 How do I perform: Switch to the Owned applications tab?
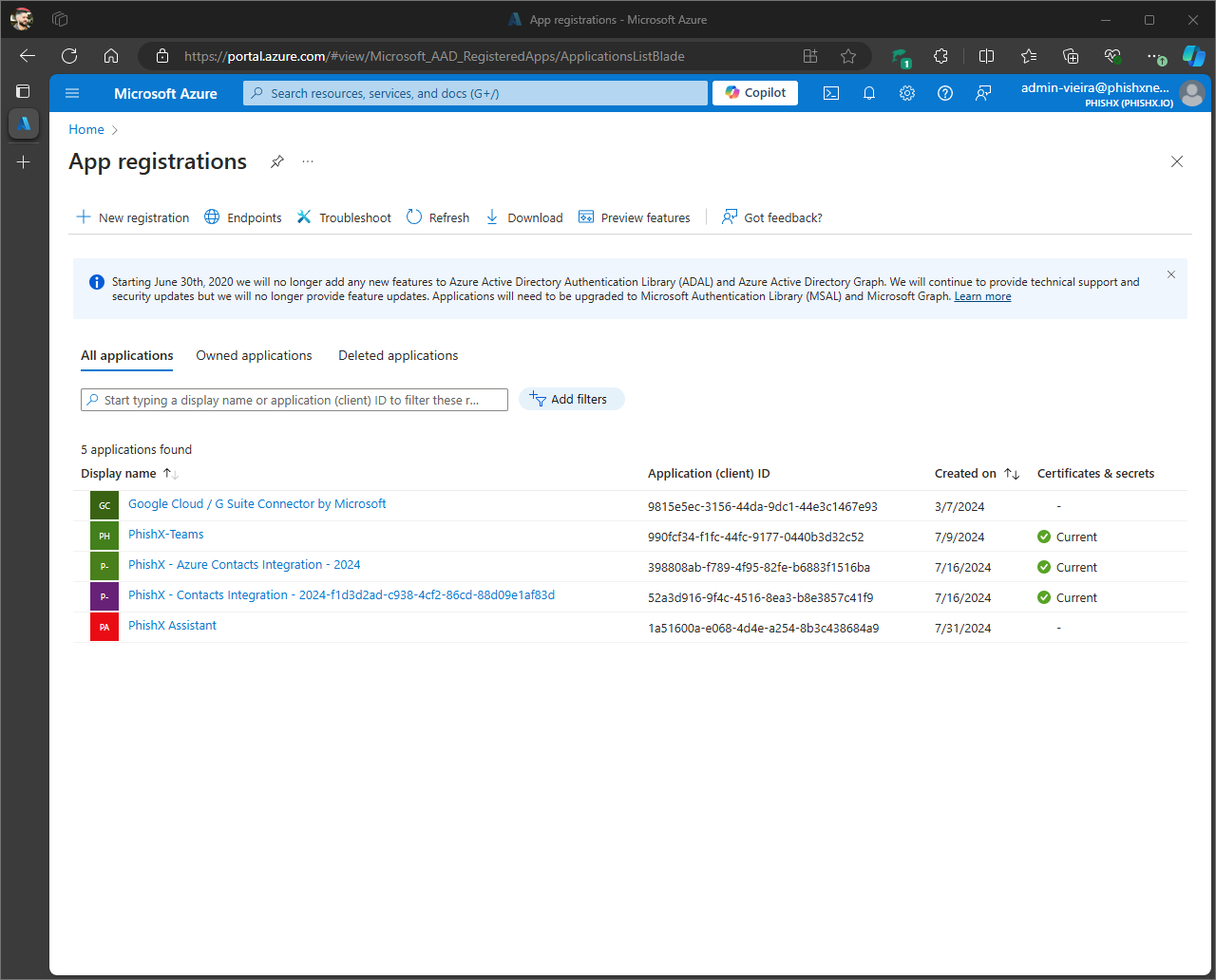click(x=254, y=355)
